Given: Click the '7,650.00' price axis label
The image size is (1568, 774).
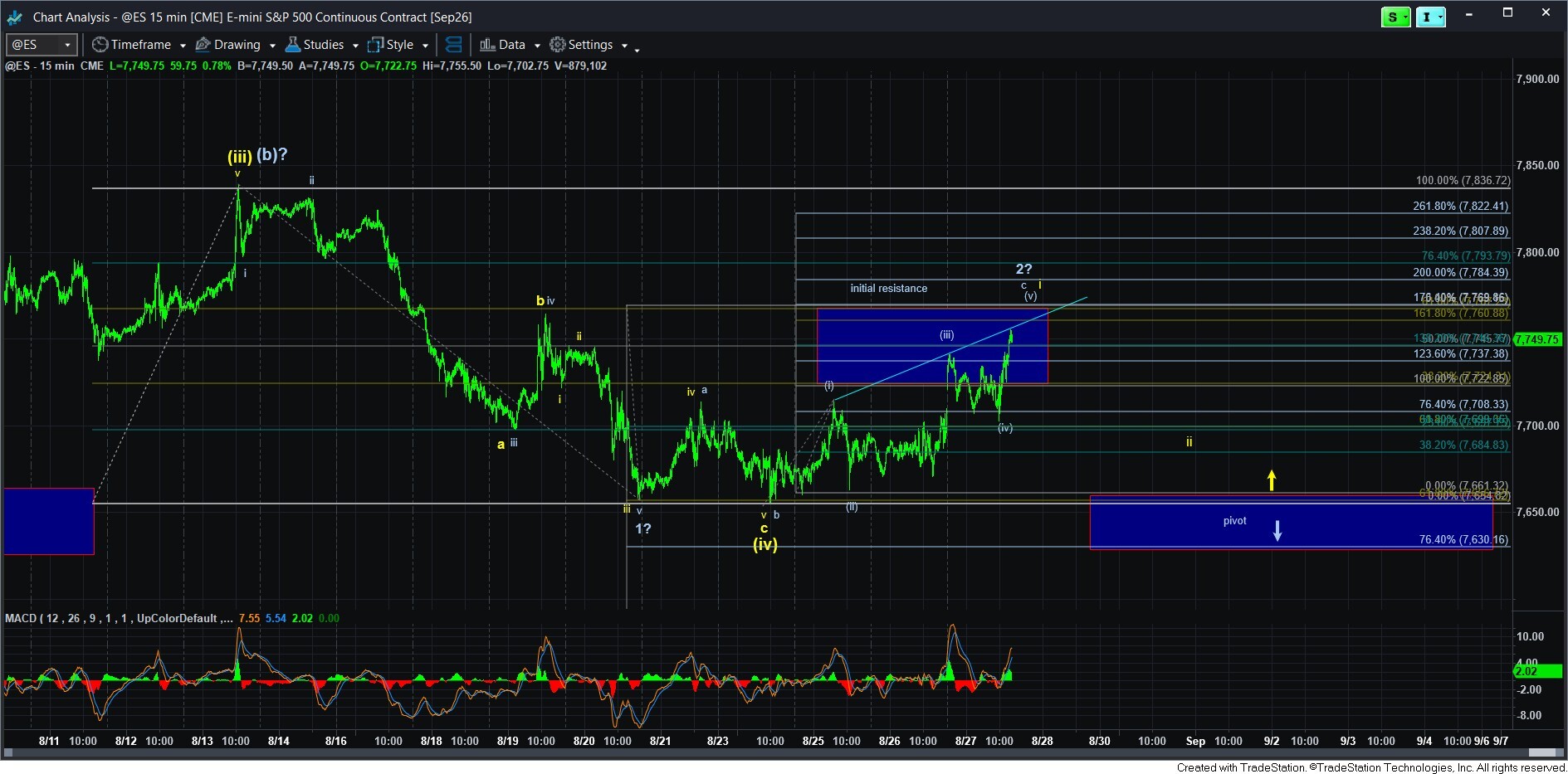Looking at the screenshot, I should (x=1537, y=512).
